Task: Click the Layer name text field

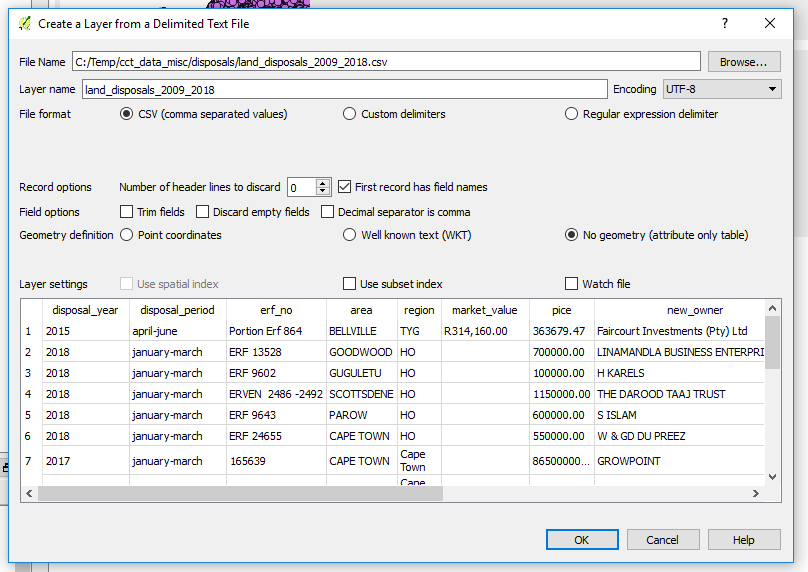Action: [344, 89]
